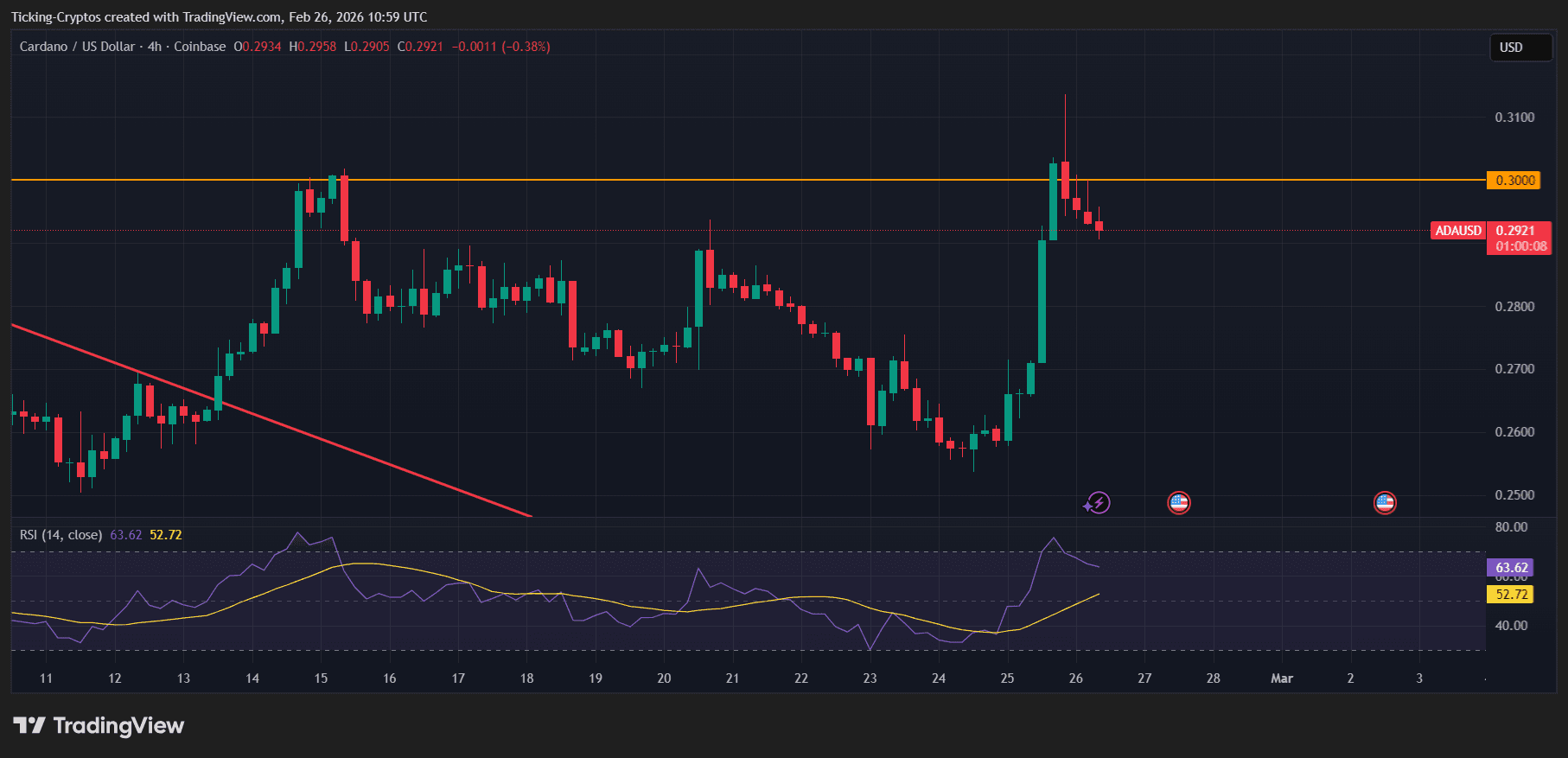Open the USD currency selector
The height and width of the screenshot is (758, 1568).
pyautogui.click(x=1520, y=48)
